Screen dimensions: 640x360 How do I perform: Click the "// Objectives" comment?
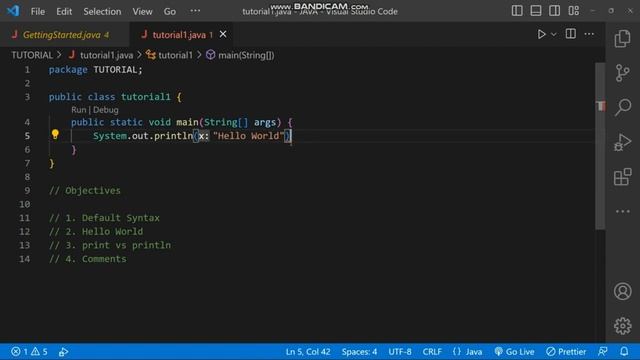click(85, 191)
